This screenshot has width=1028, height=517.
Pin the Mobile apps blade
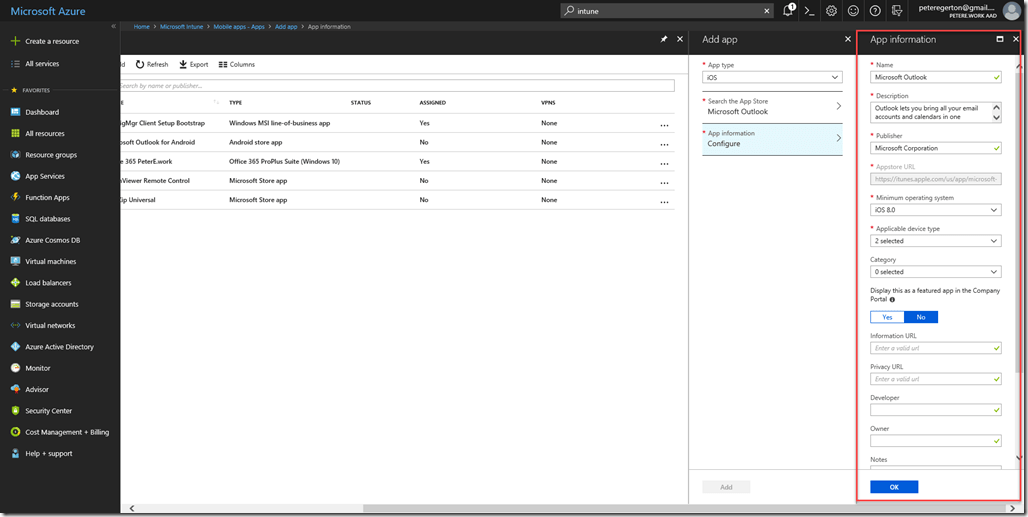click(664, 39)
